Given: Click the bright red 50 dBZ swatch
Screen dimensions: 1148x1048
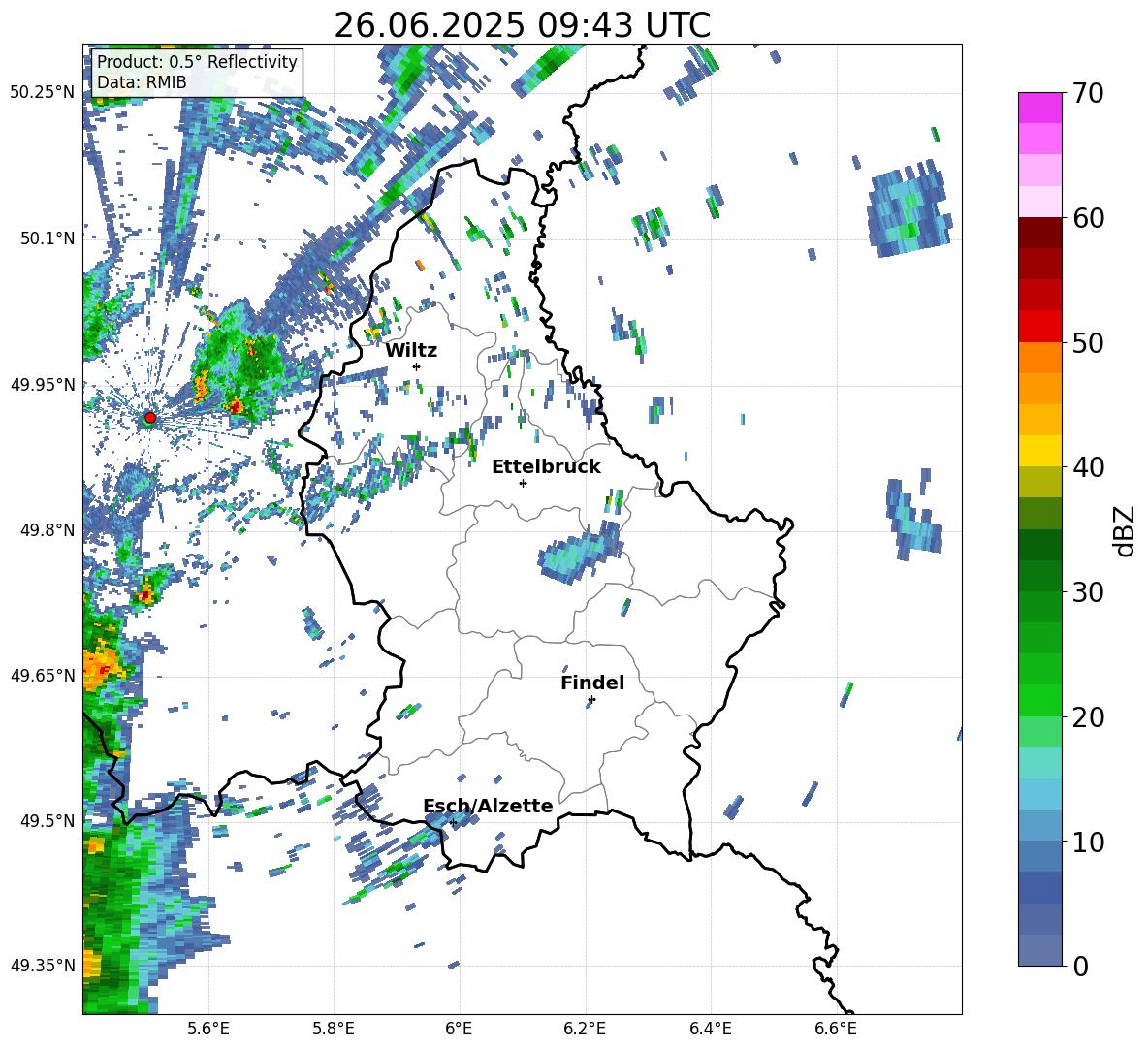Looking at the screenshot, I should (1039, 327).
